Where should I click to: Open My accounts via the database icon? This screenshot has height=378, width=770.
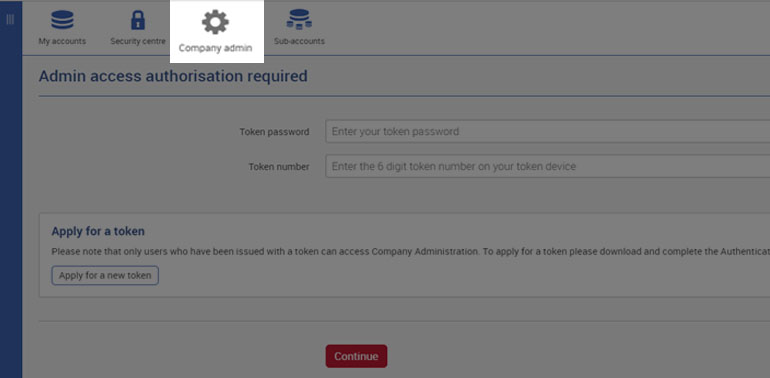click(x=62, y=20)
